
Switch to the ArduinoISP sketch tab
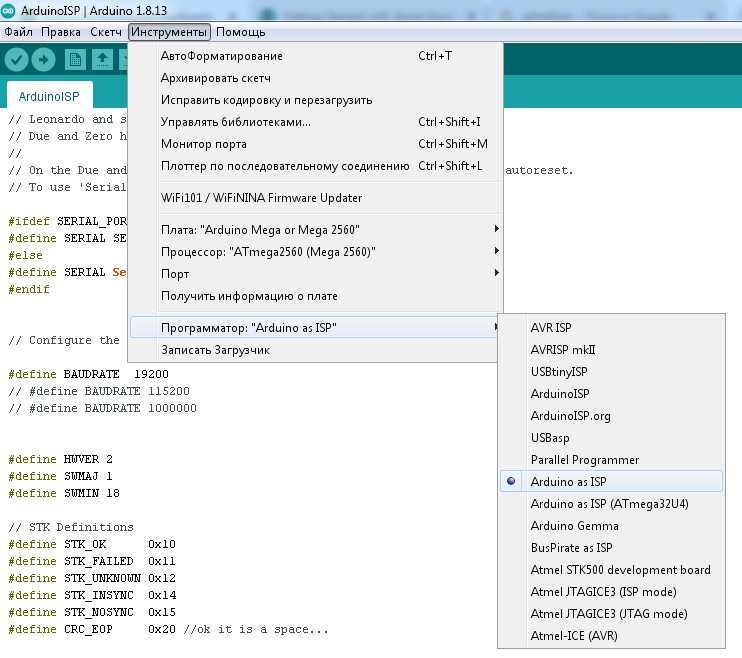pyautogui.click(x=51, y=96)
